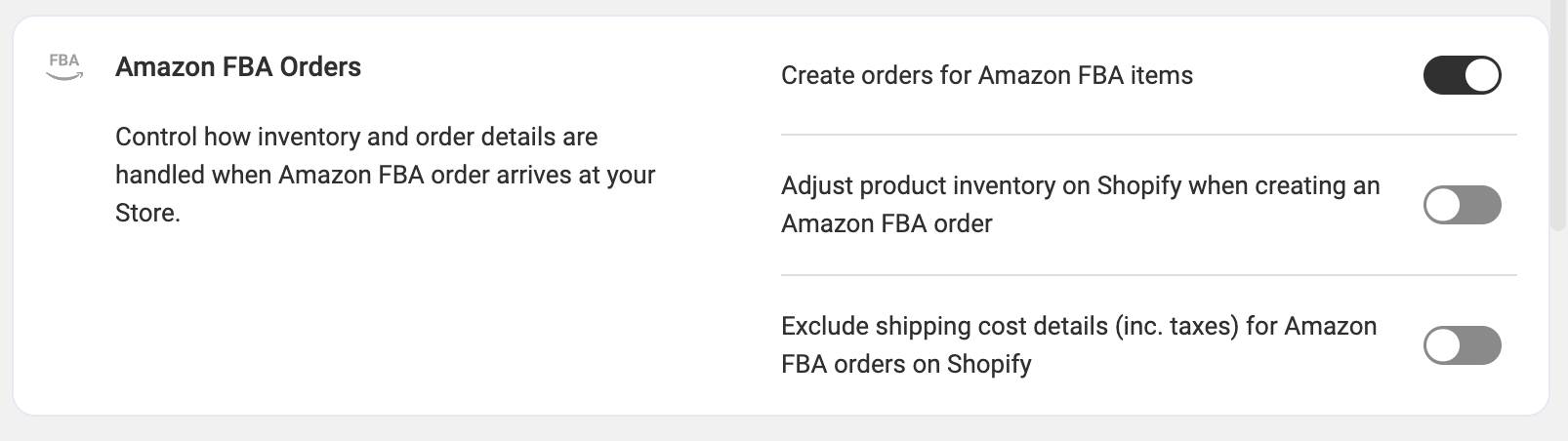The width and height of the screenshot is (1568, 441).
Task: Click the vertical scrollbar thumb on right edge
Action: click(1558, 117)
